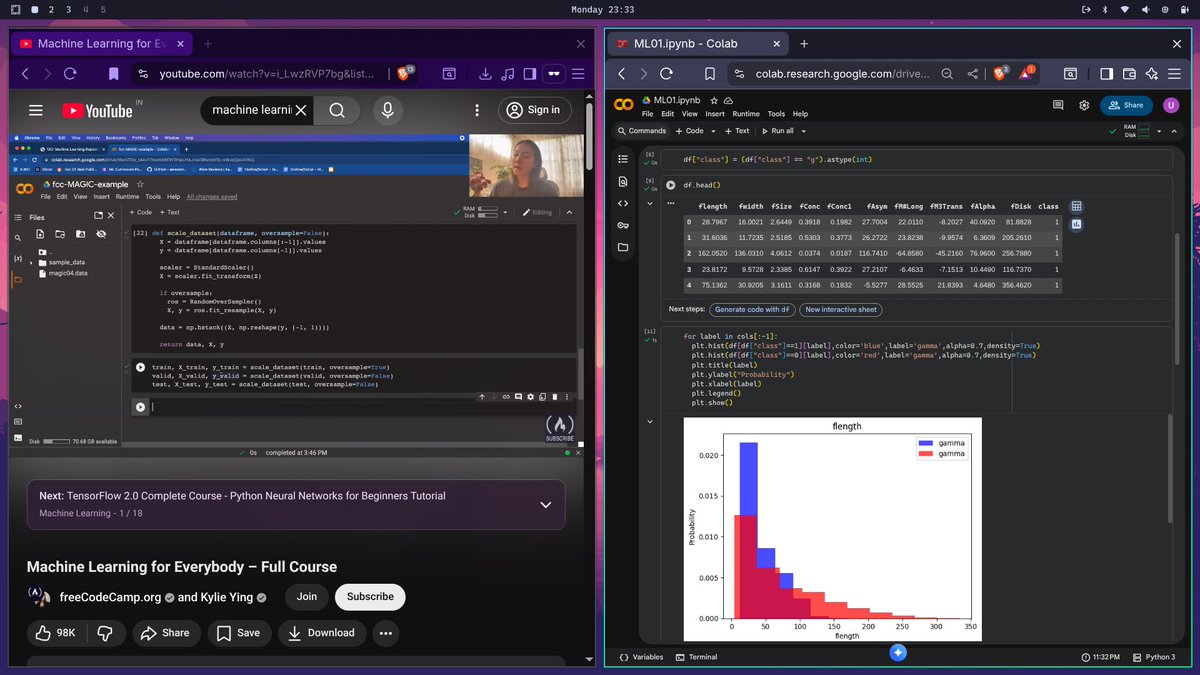This screenshot has width=1200, height=675.
Task: Open share icon in the Colab address bar
Action: 972,74
